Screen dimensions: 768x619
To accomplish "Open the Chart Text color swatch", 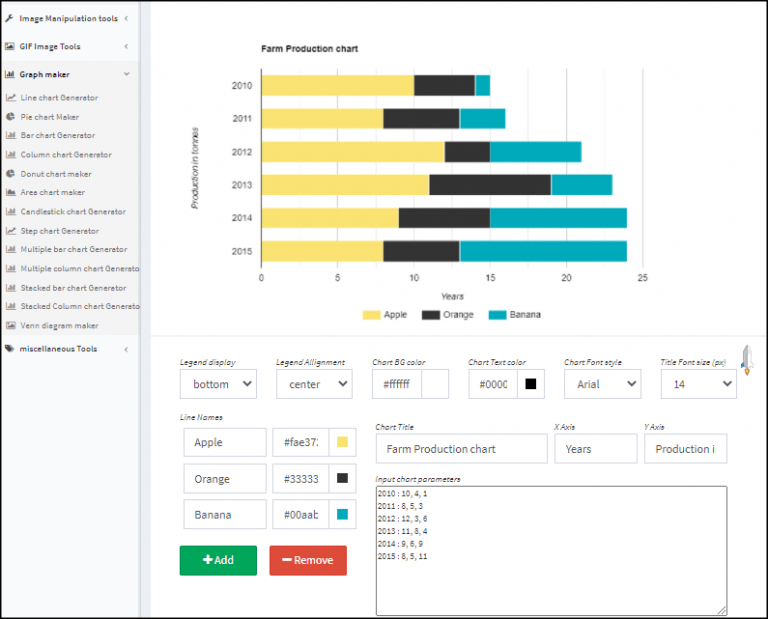I will coord(531,384).
